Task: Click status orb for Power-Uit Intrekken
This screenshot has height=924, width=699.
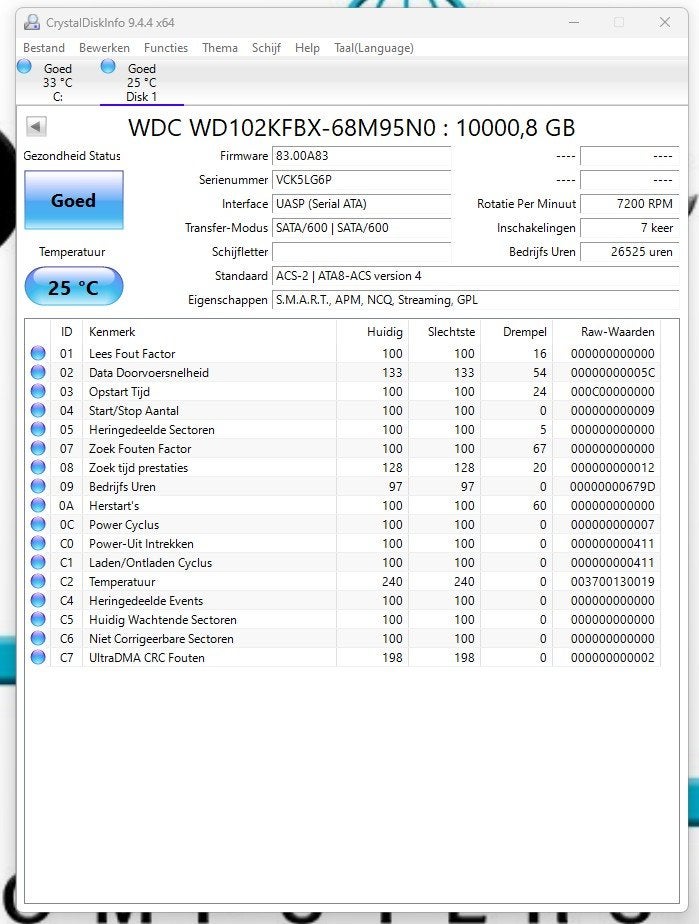Action: (38, 543)
